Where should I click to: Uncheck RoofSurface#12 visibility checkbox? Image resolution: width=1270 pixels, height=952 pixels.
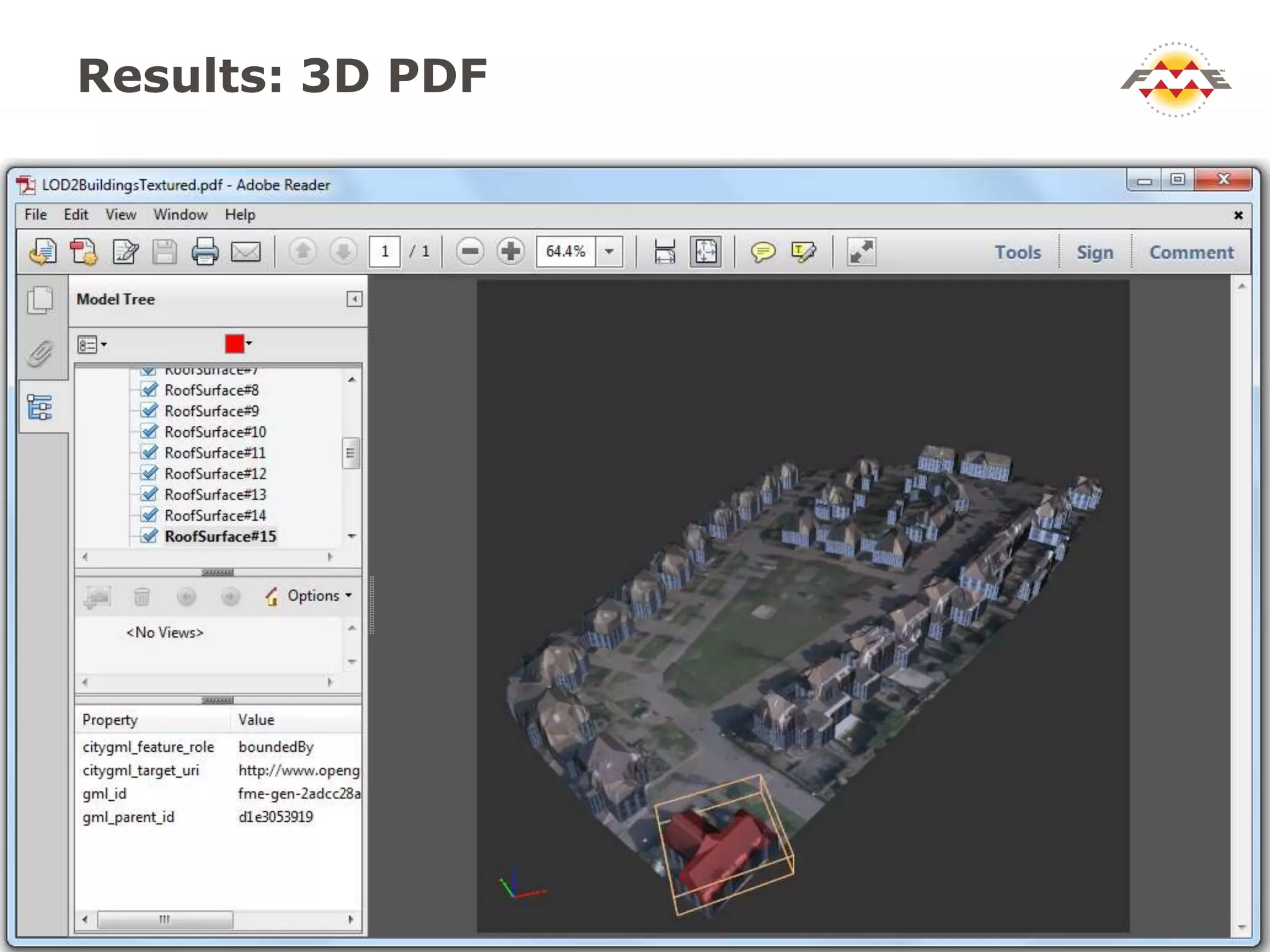tap(149, 474)
